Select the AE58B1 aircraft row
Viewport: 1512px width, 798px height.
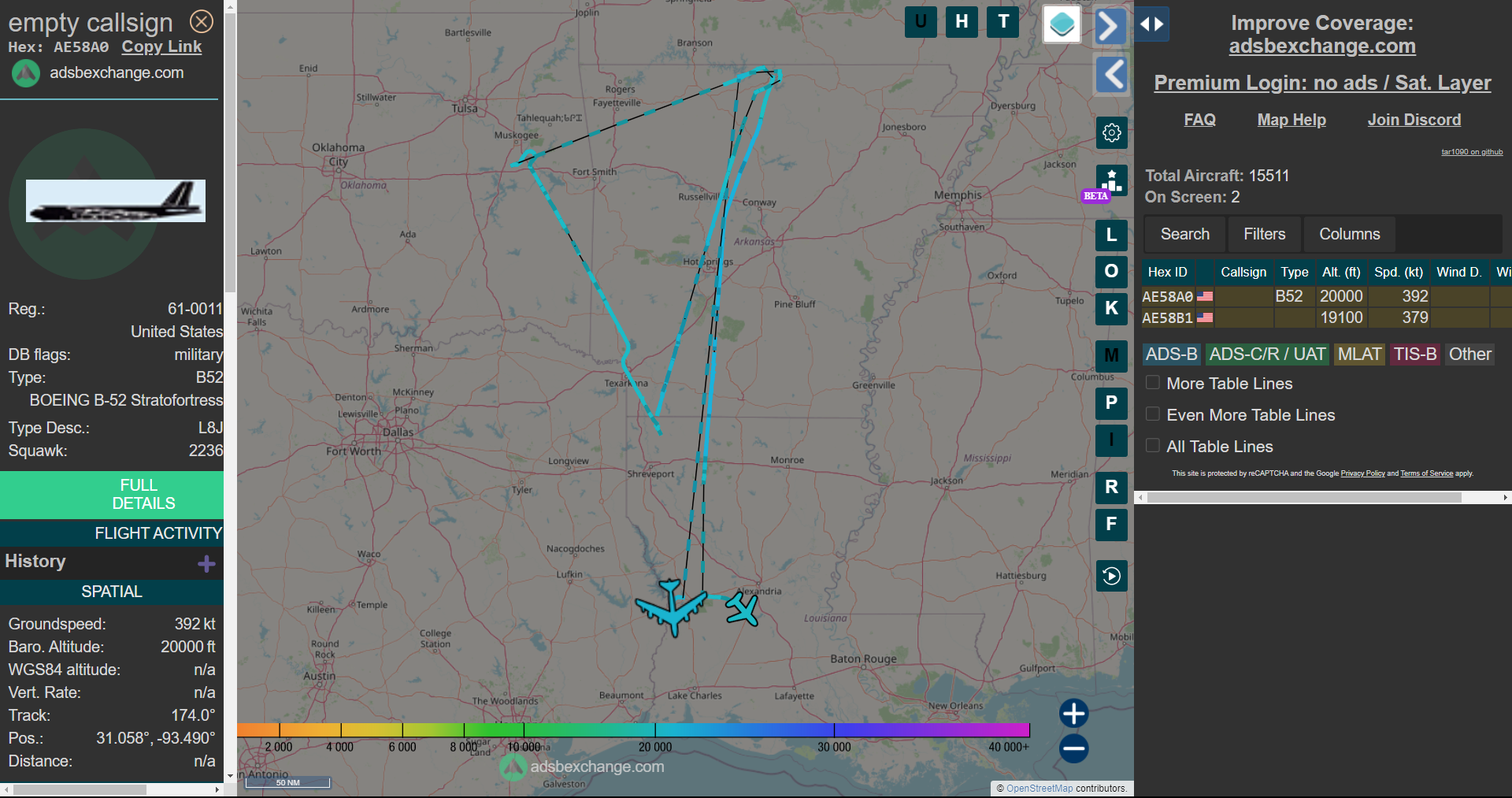click(x=1326, y=317)
